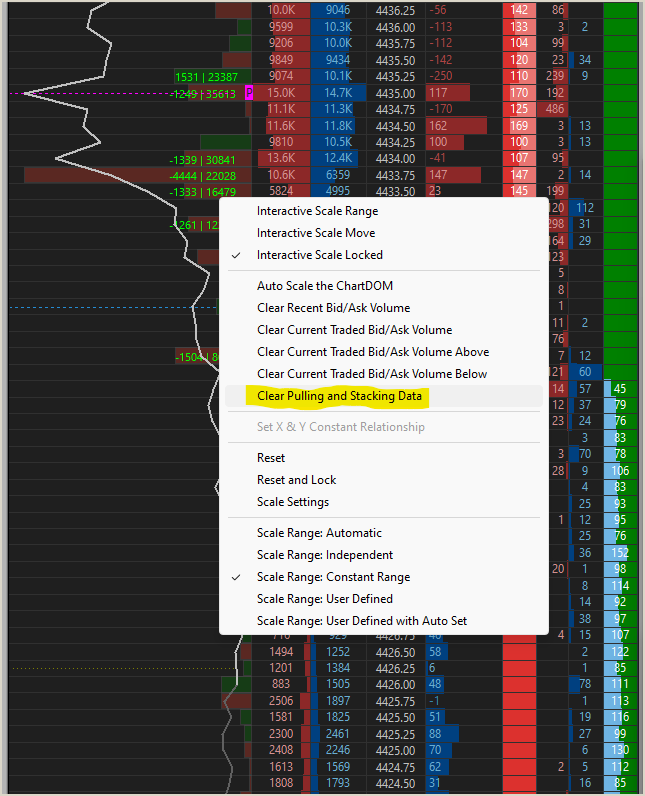
Task: Click price cell 4424.50
Action: point(395,783)
